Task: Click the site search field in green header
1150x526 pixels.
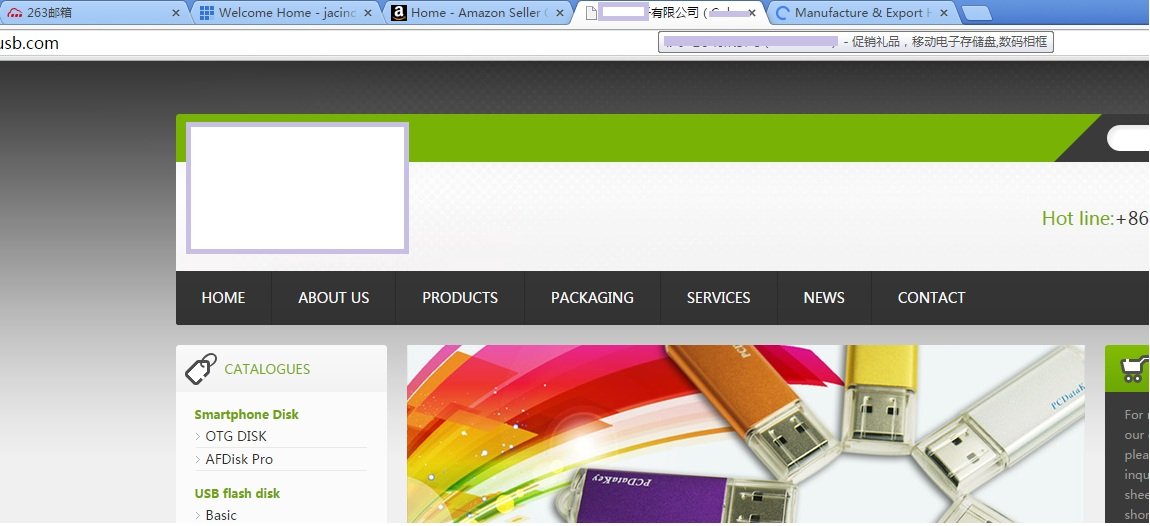Action: [x=1128, y=138]
